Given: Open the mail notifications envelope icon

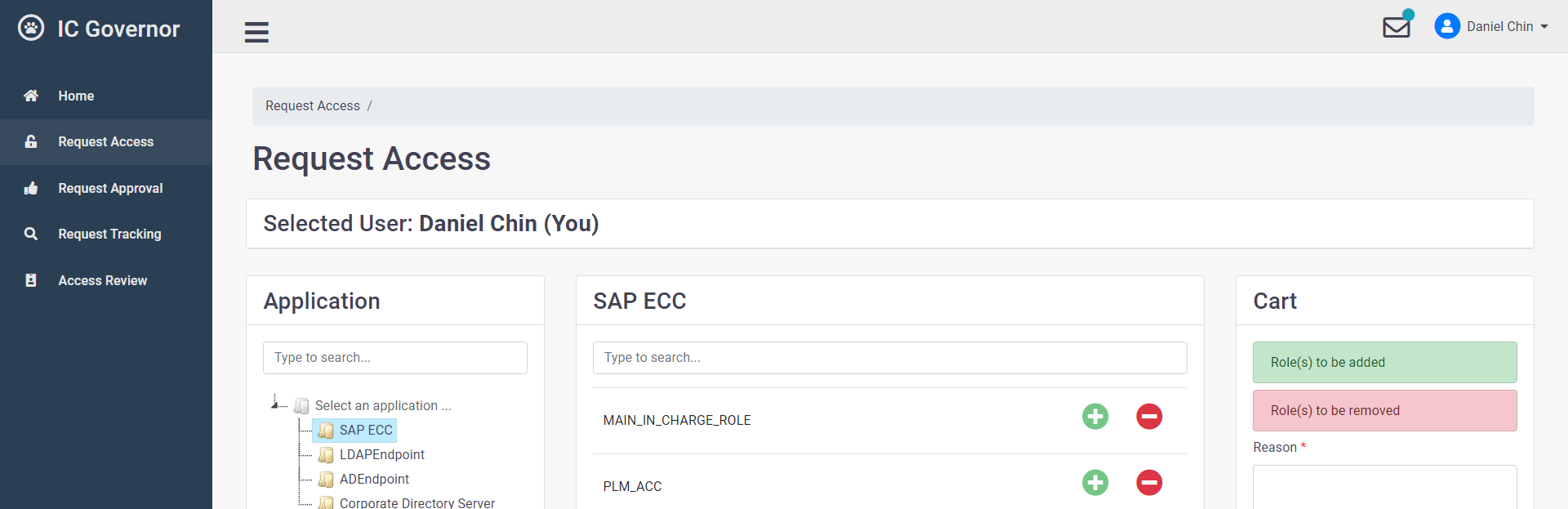Looking at the screenshot, I should 1396,27.
